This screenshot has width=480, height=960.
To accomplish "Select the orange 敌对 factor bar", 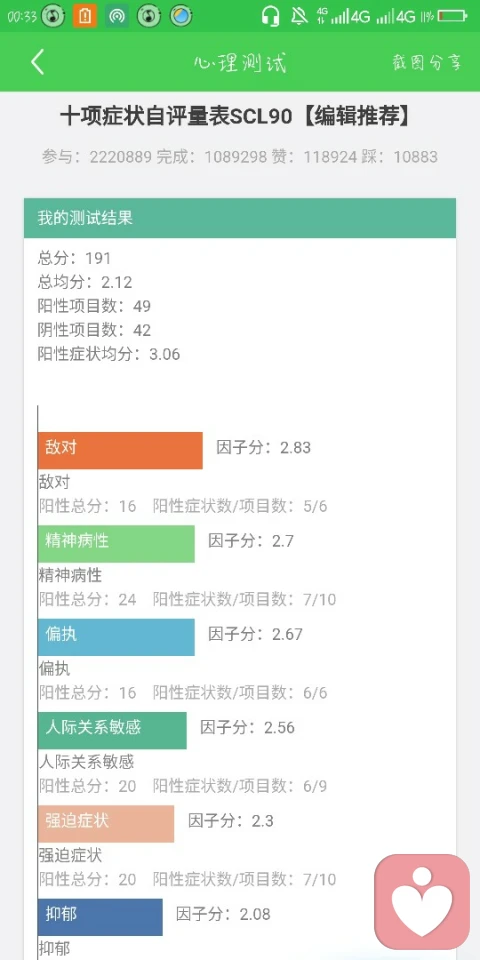I will 120,451.
